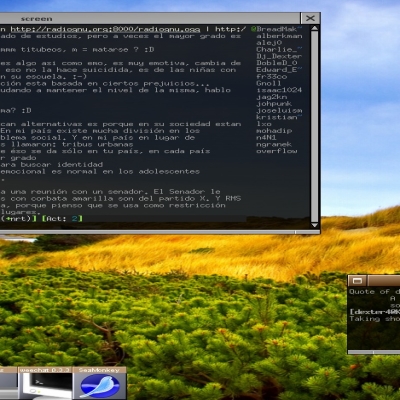Click the scrollbar down arrow in screen window
Screen dimensions: 400x400
pos(314,225)
